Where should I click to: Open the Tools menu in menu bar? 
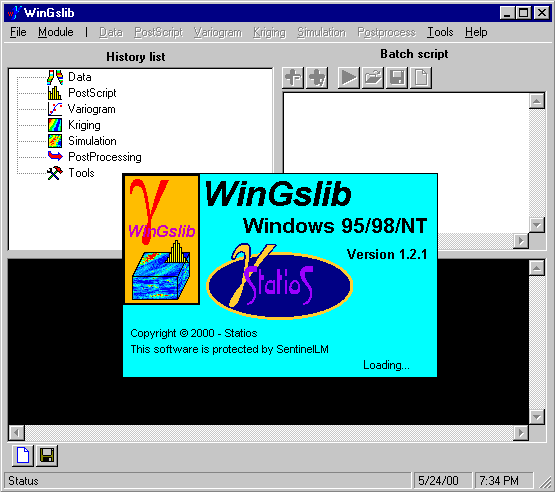coord(440,32)
